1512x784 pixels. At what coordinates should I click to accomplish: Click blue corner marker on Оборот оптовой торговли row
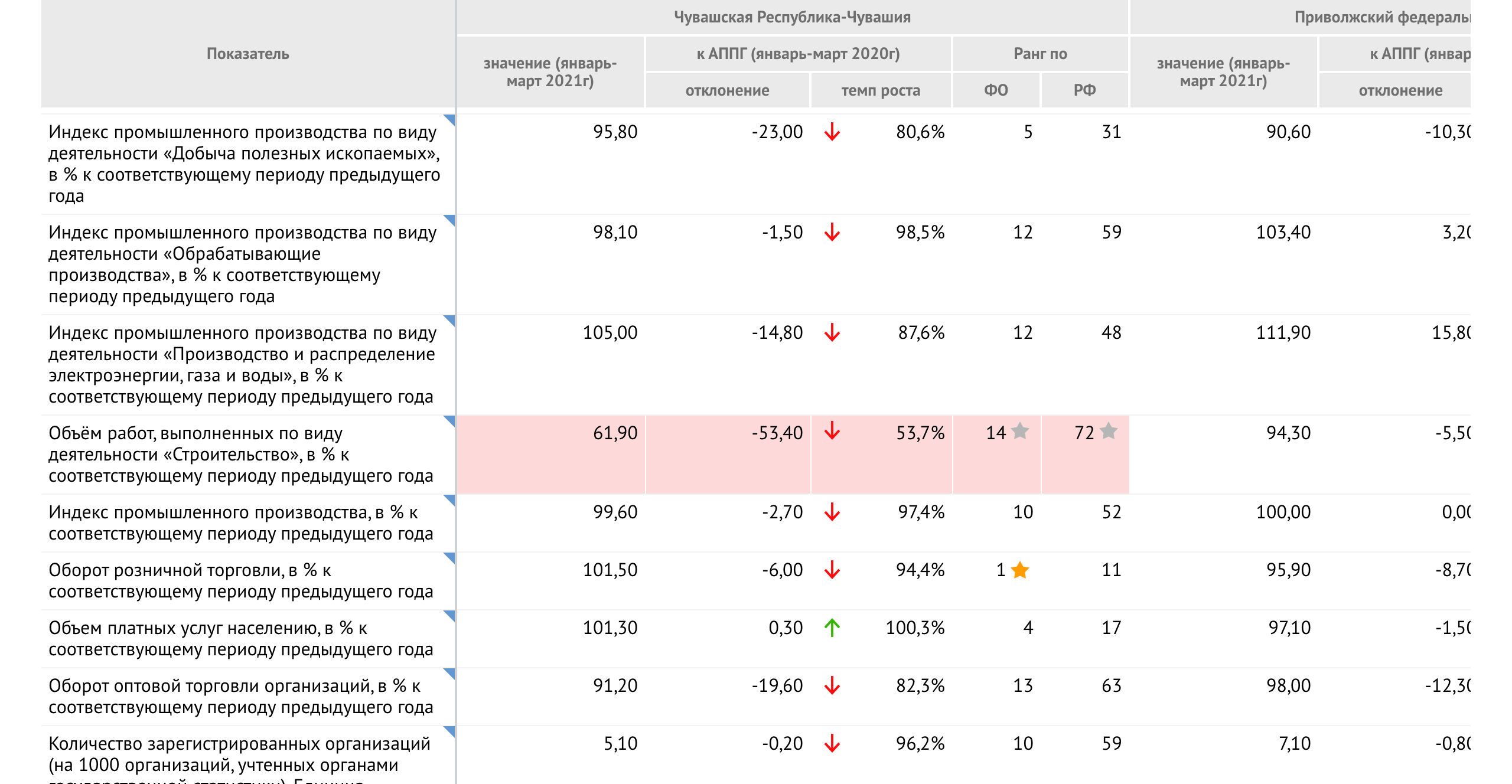pos(450,673)
